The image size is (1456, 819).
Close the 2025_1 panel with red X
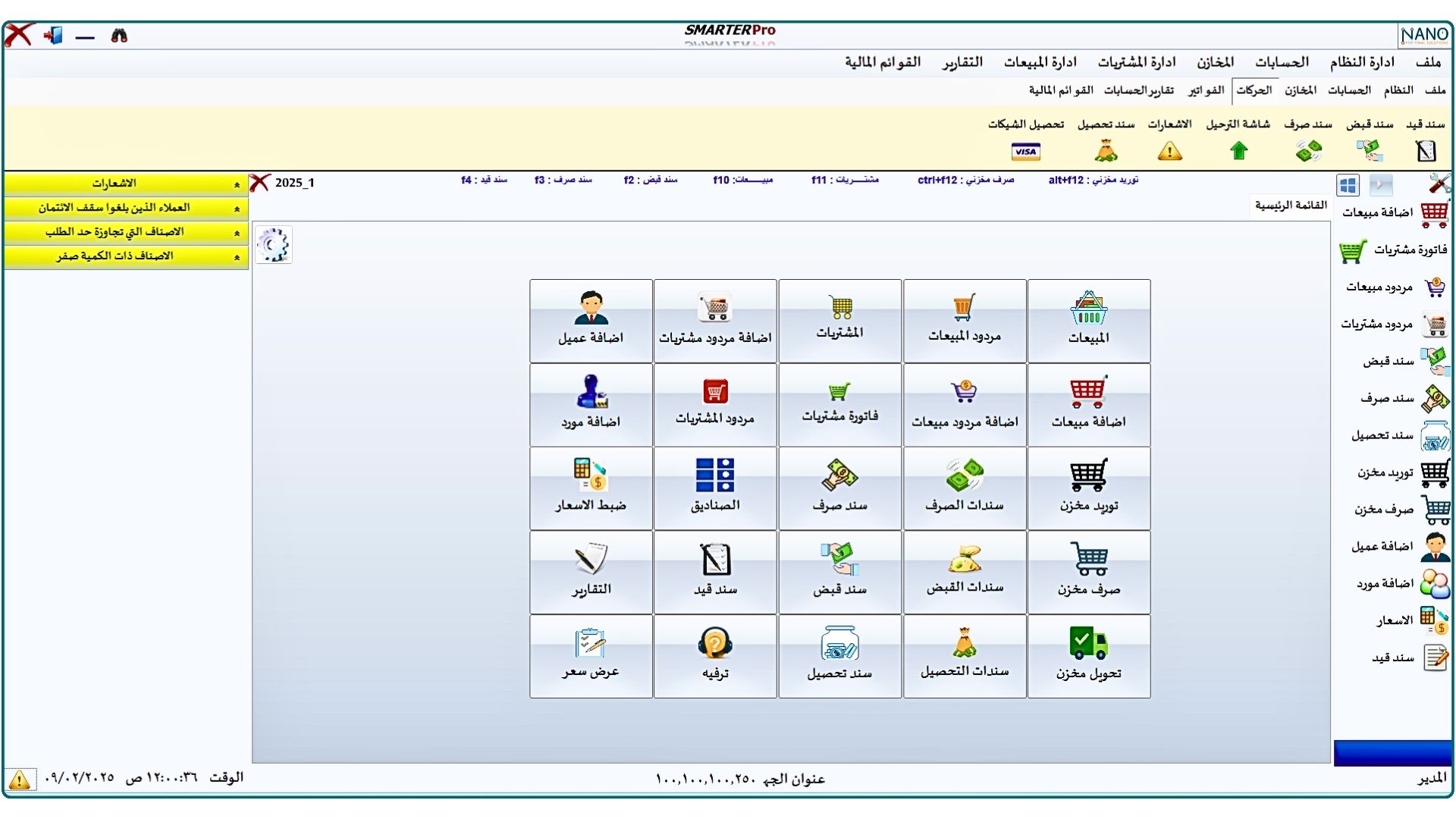click(x=259, y=183)
